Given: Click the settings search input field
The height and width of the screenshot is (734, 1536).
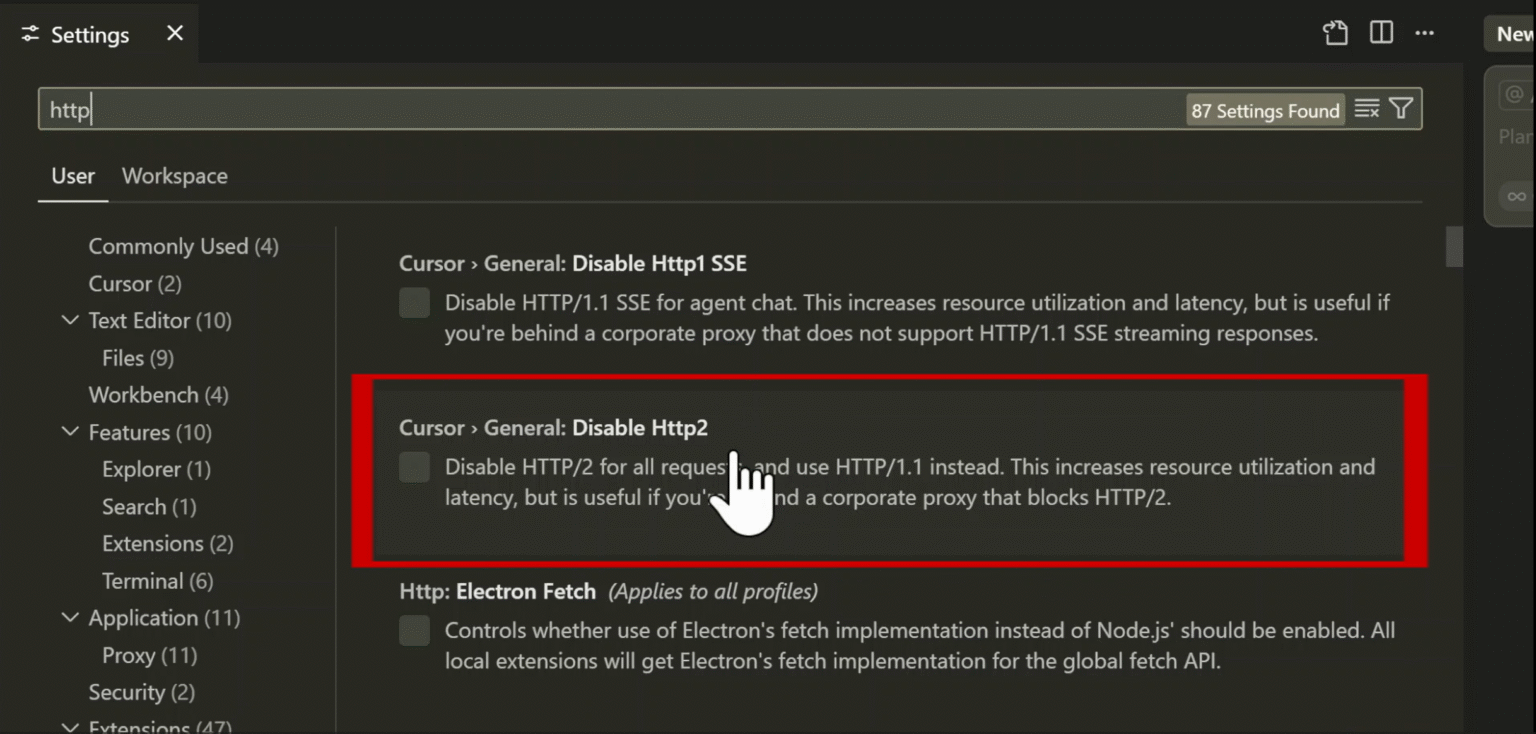Looking at the screenshot, I should [600, 109].
